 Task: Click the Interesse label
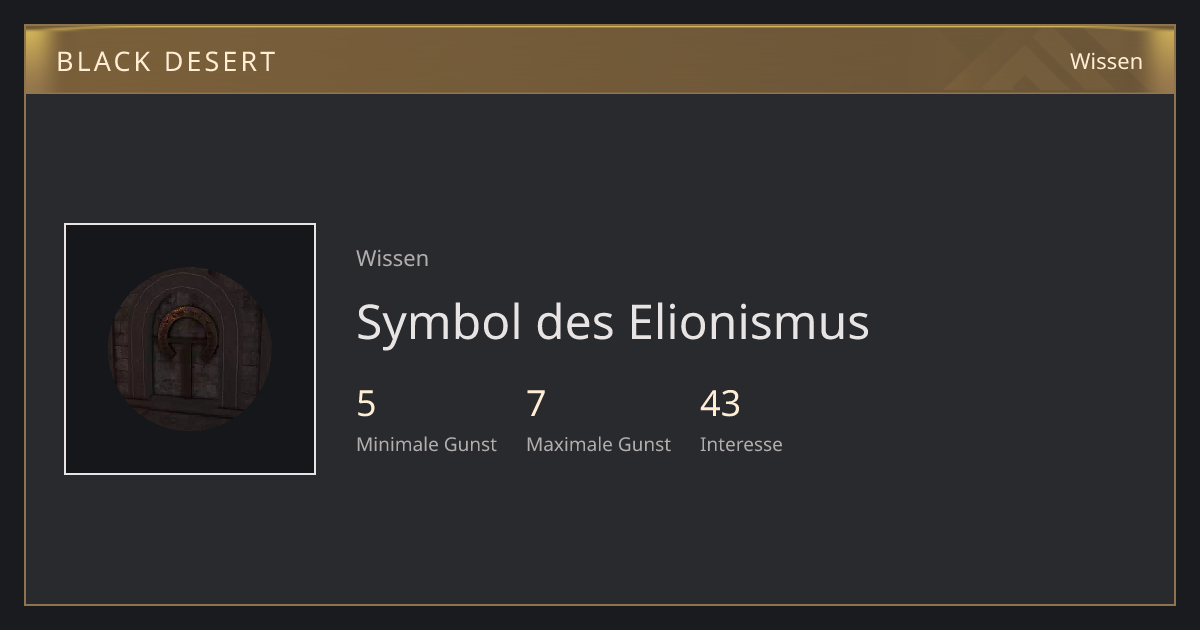pos(741,444)
